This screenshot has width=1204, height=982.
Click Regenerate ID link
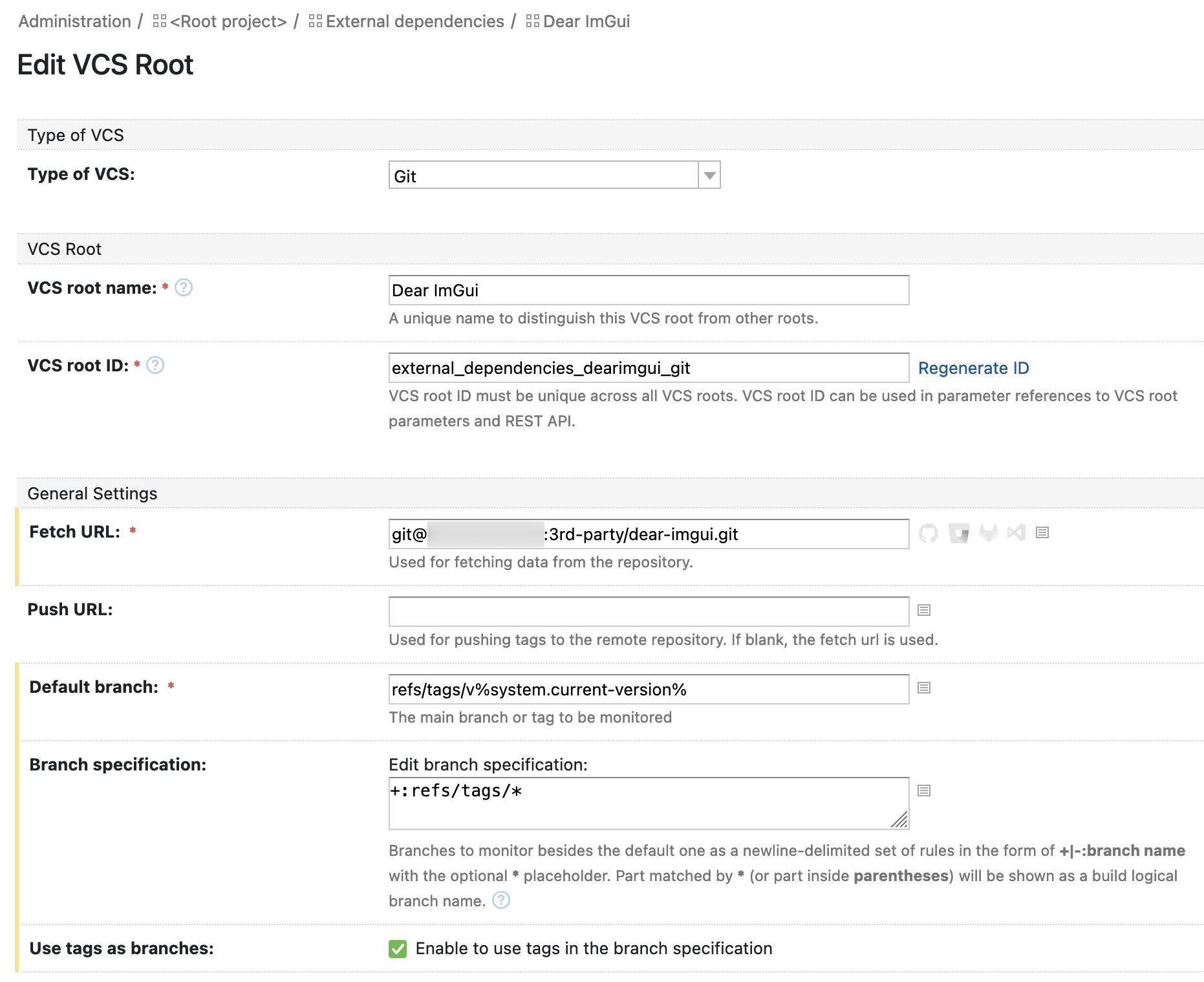pos(973,368)
